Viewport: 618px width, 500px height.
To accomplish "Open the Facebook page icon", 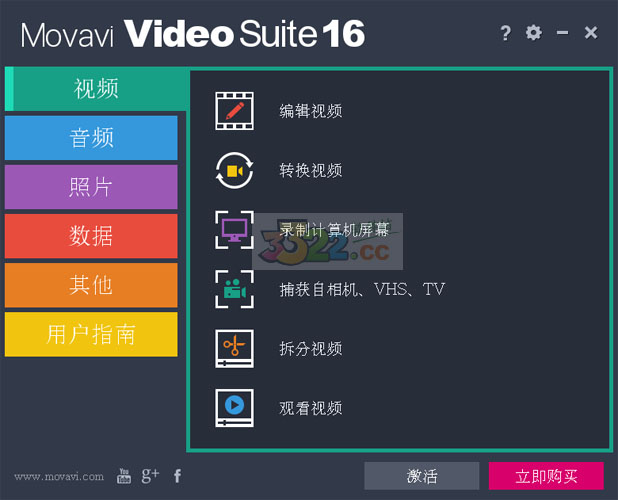I will (x=177, y=476).
